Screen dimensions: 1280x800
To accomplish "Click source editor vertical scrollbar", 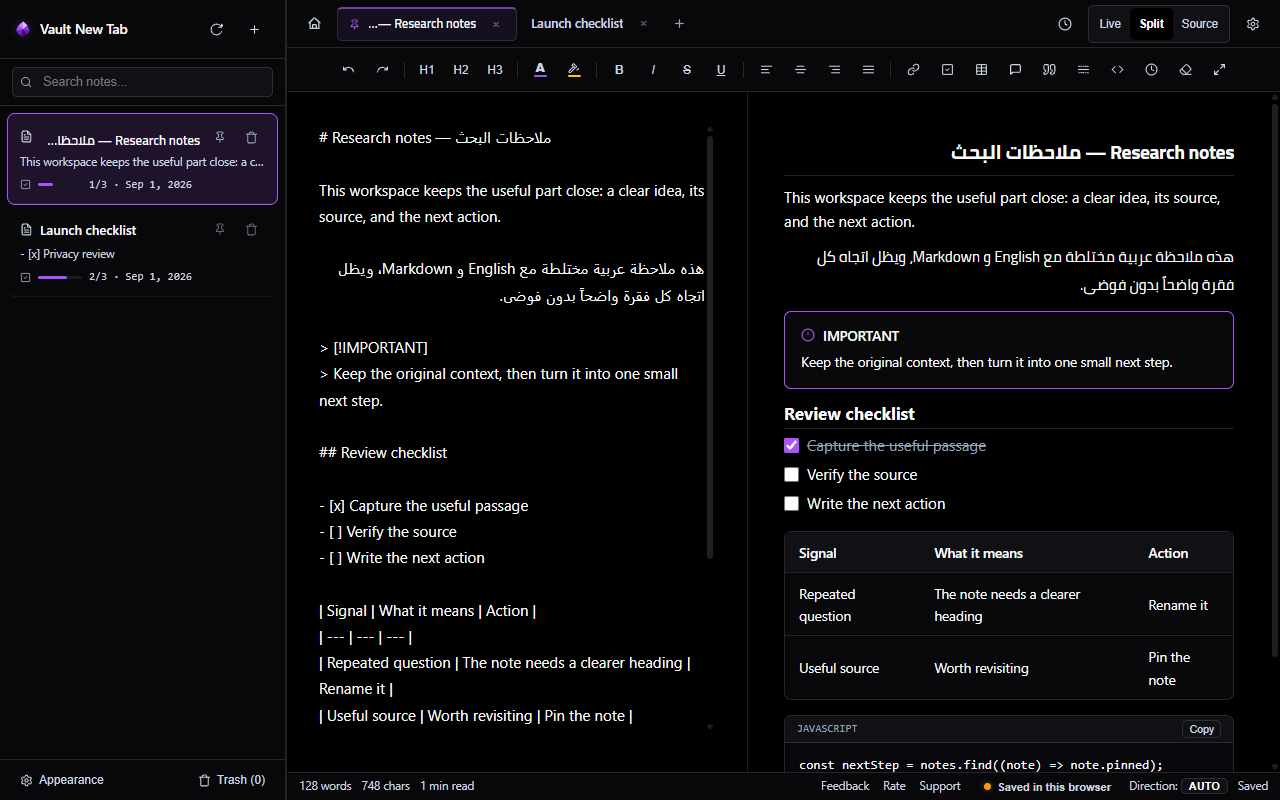I will coord(710,347).
